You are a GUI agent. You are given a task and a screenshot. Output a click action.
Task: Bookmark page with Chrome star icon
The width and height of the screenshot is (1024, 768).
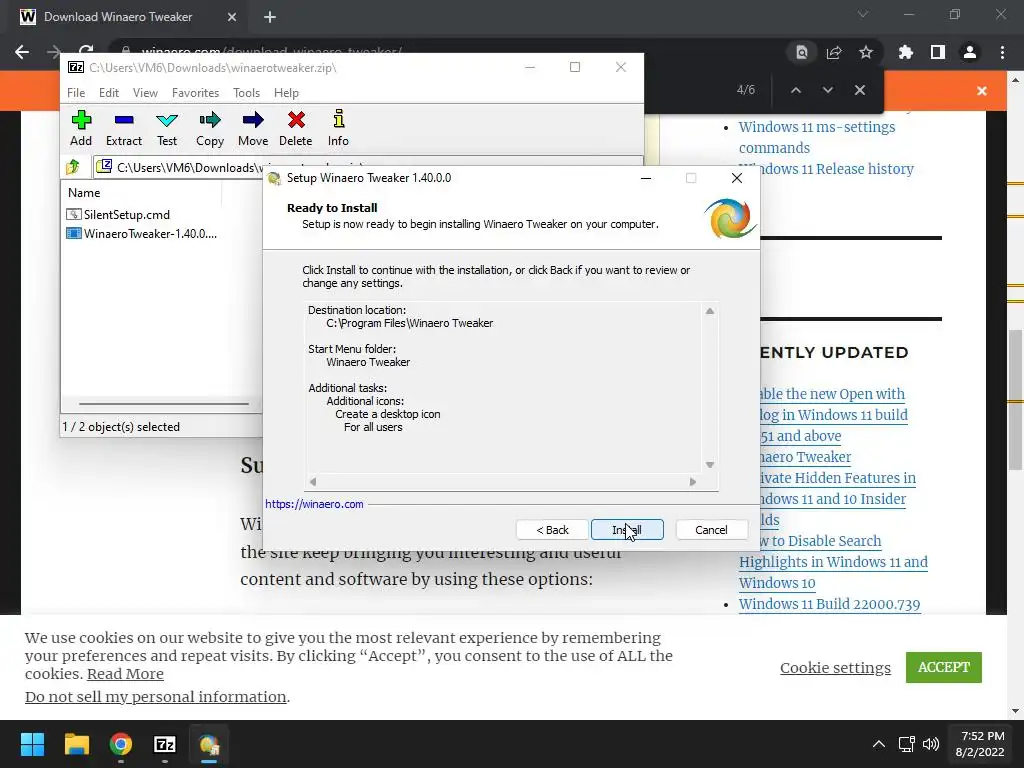(x=865, y=52)
